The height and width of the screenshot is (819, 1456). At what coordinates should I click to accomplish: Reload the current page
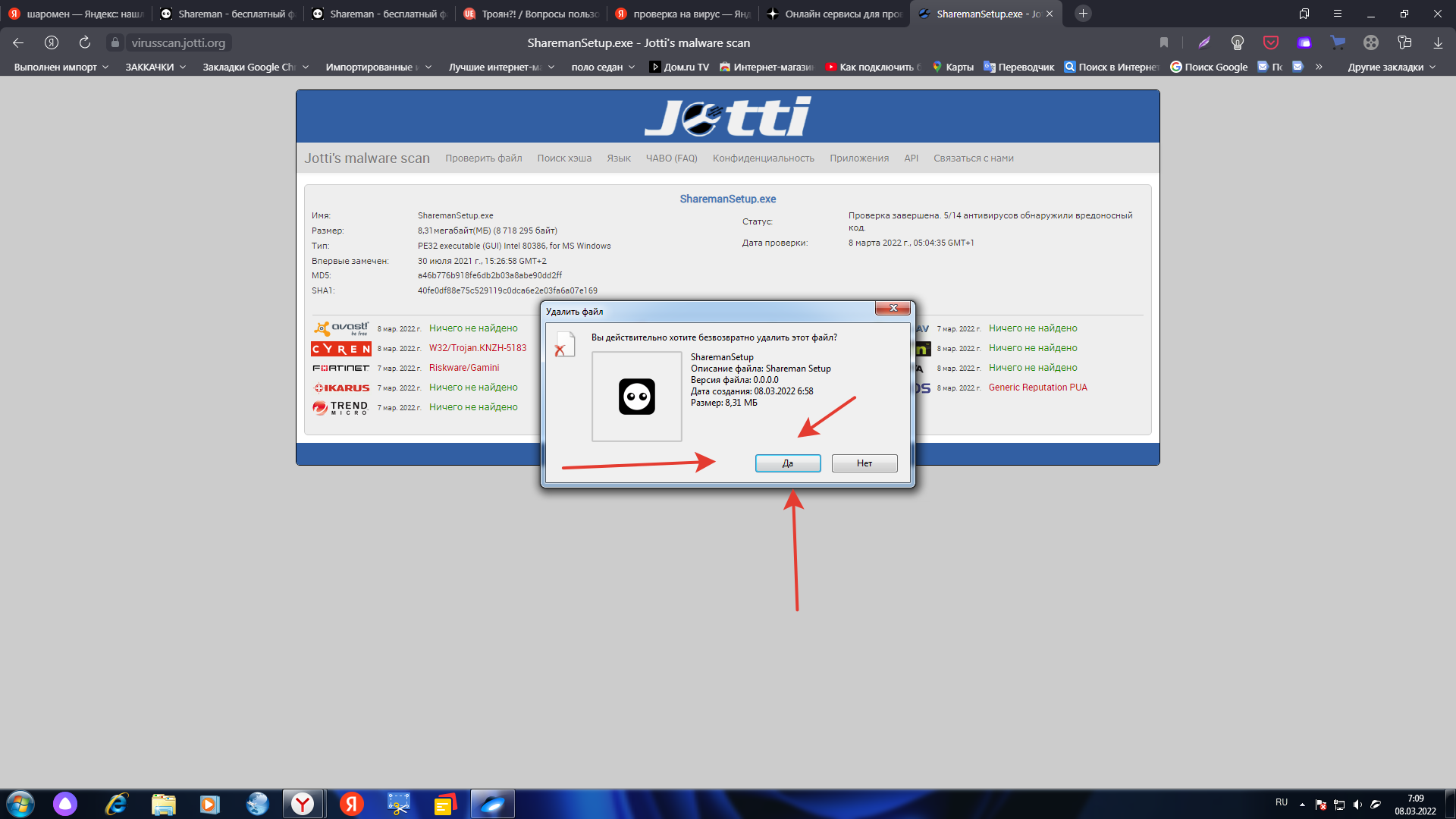point(85,42)
